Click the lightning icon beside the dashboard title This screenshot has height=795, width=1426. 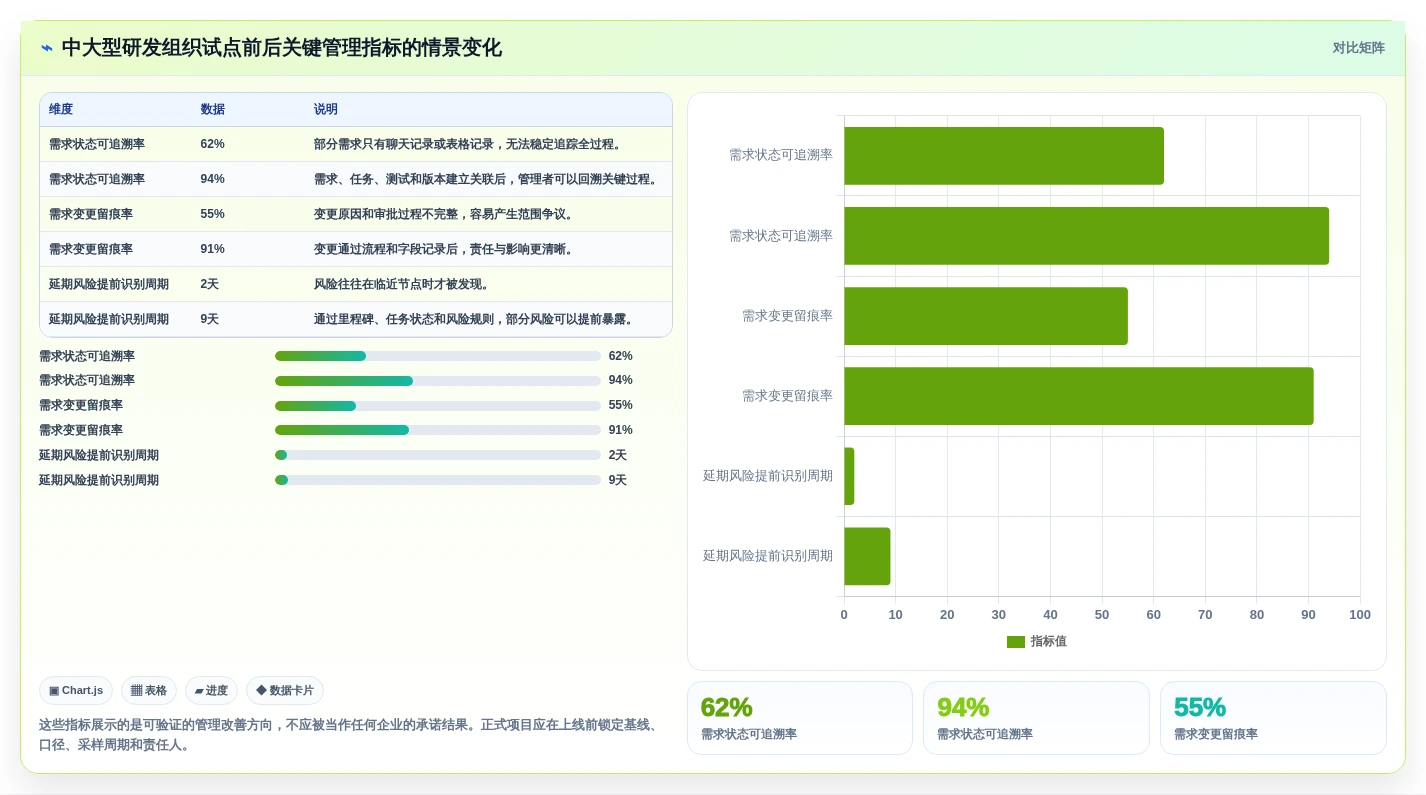47,48
